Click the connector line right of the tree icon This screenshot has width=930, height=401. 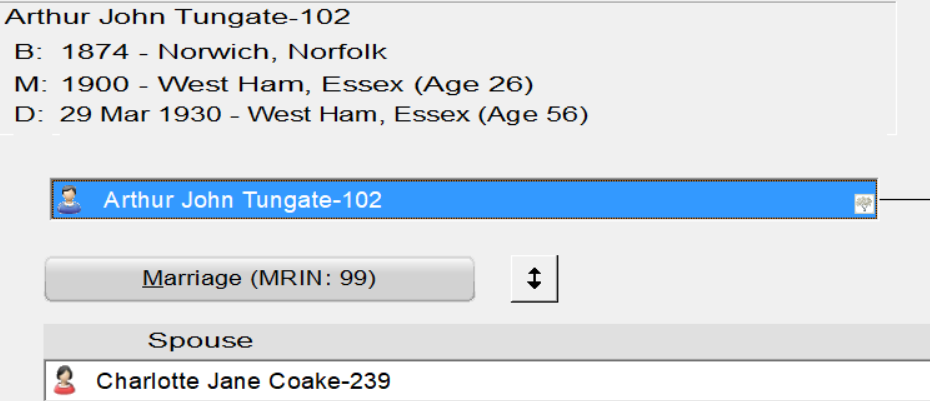click(x=904, y=200)
